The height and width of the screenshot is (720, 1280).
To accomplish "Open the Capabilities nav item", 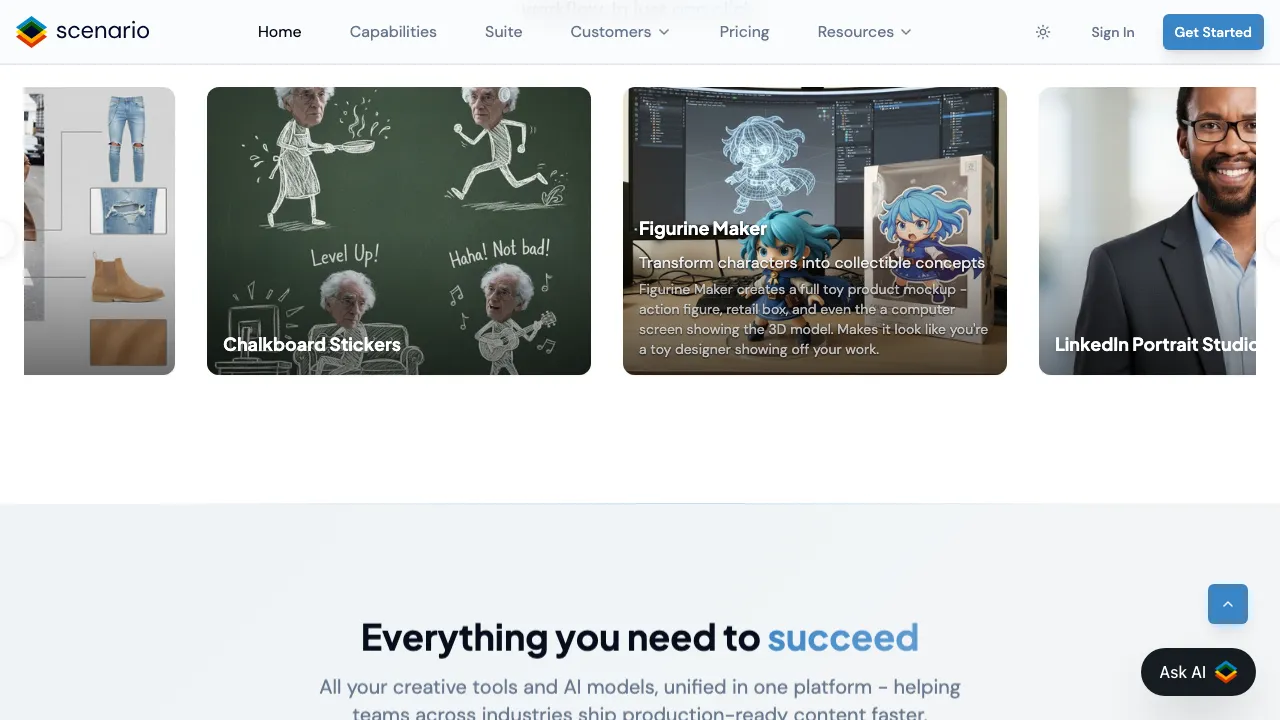I will pyautogui.click(x=393, y=32).
